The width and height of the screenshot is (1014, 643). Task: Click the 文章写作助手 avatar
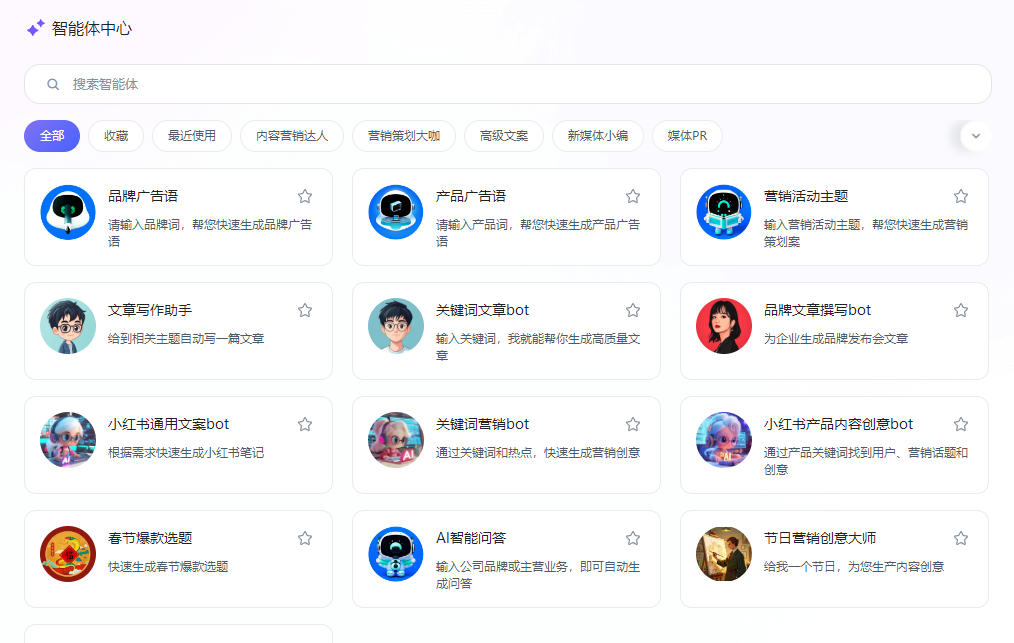coord(68,326)
